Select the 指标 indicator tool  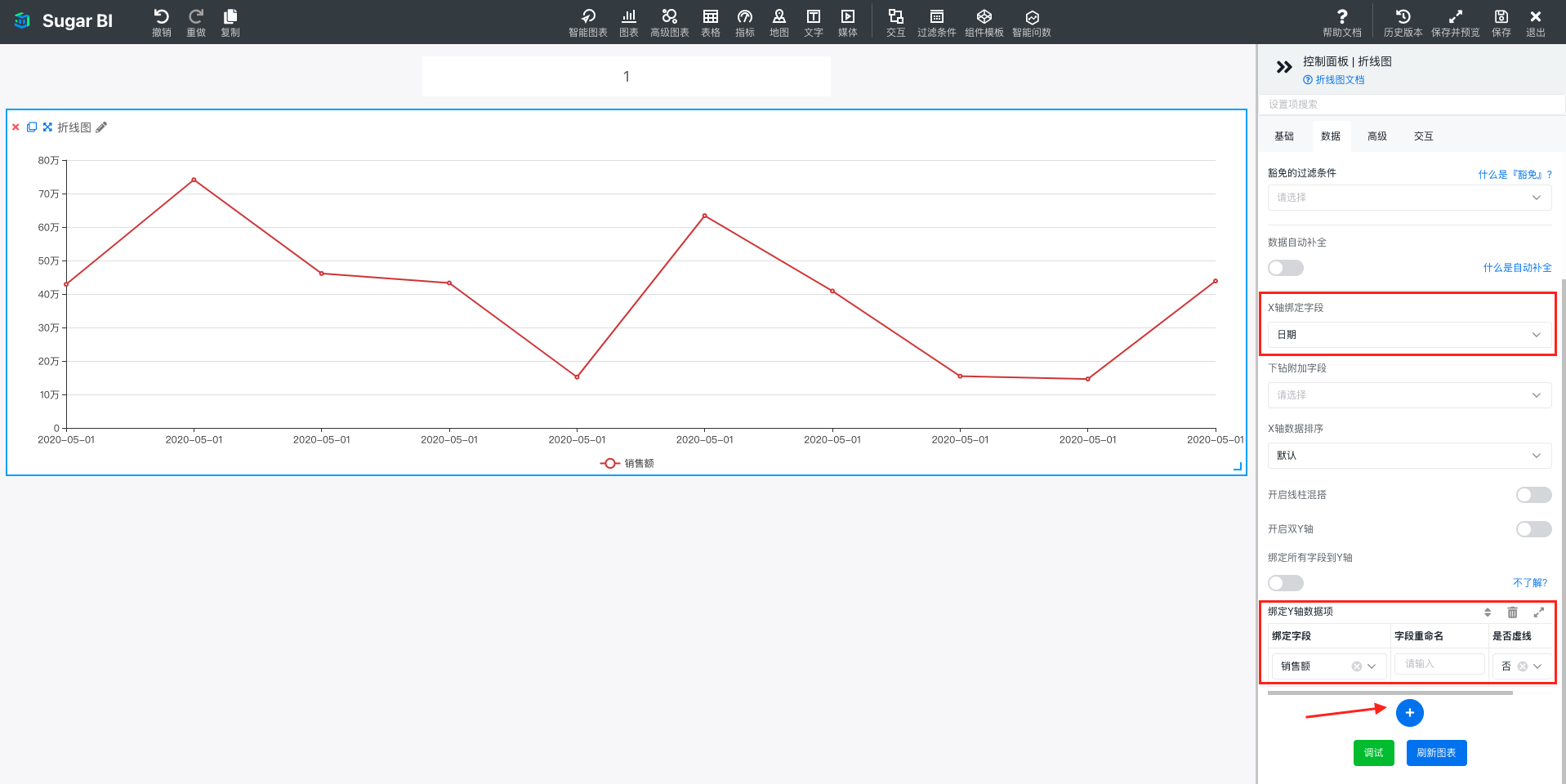click(745, 22)
